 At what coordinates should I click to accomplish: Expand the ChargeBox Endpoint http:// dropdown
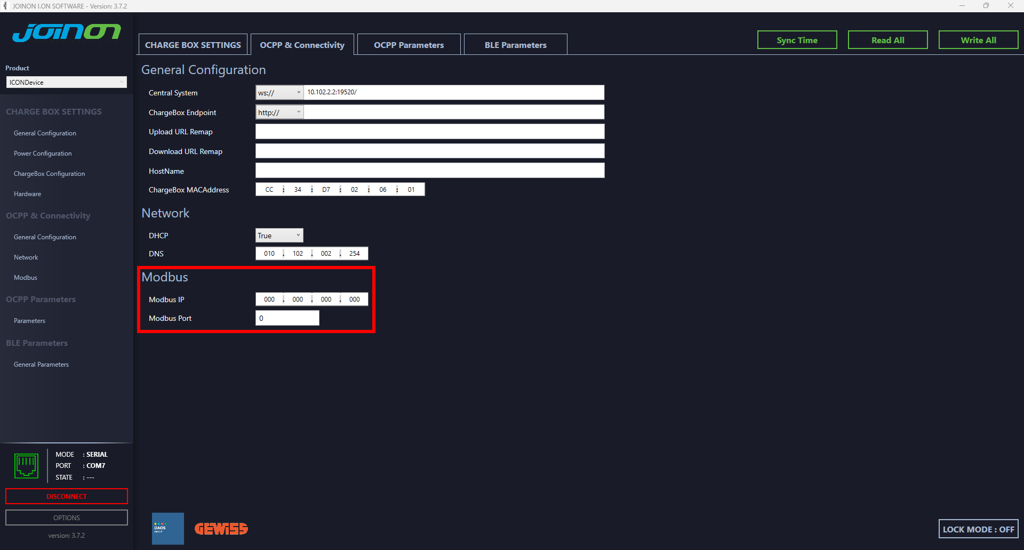pos(279,113)
